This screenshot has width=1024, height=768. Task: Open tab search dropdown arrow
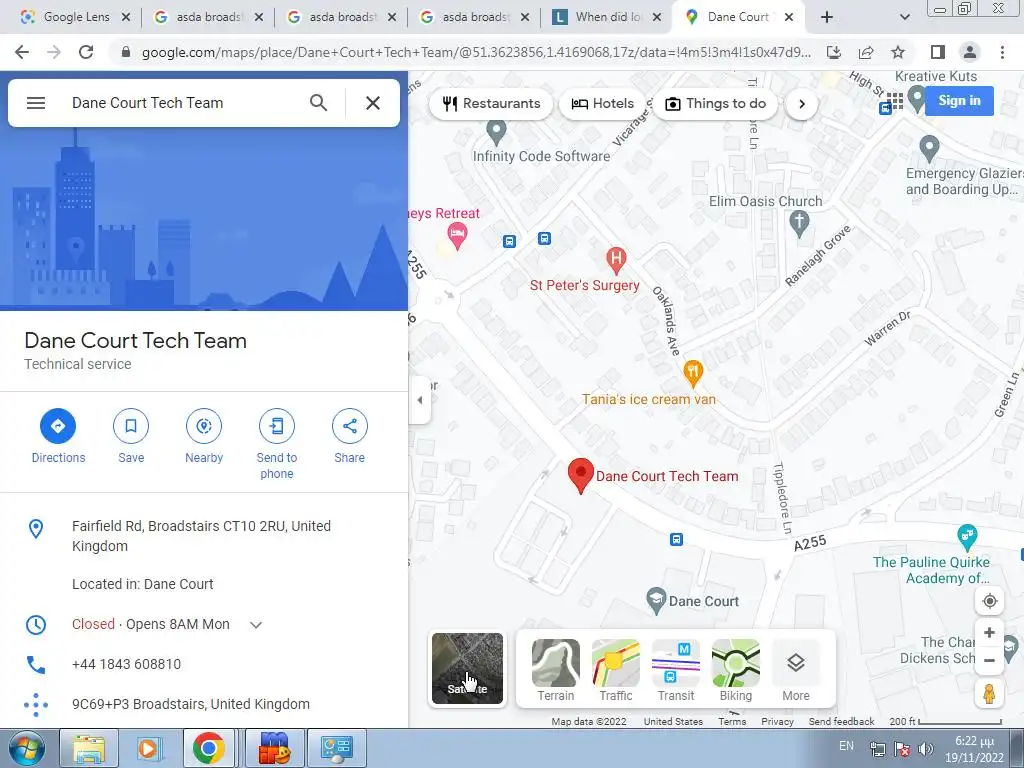pos(904,17)
